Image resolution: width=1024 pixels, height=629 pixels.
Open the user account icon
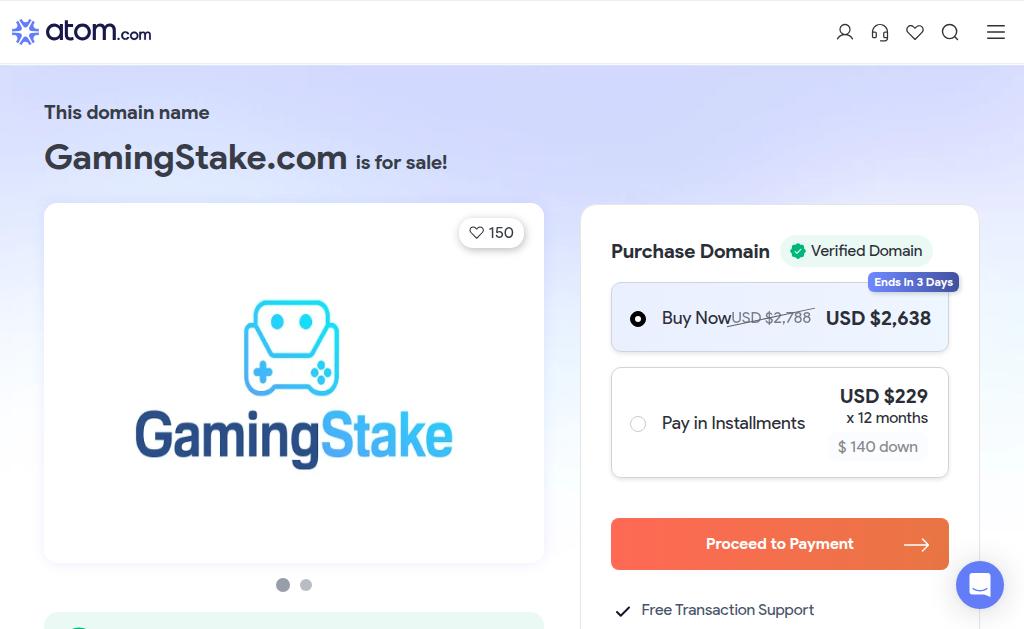[844, 32]
